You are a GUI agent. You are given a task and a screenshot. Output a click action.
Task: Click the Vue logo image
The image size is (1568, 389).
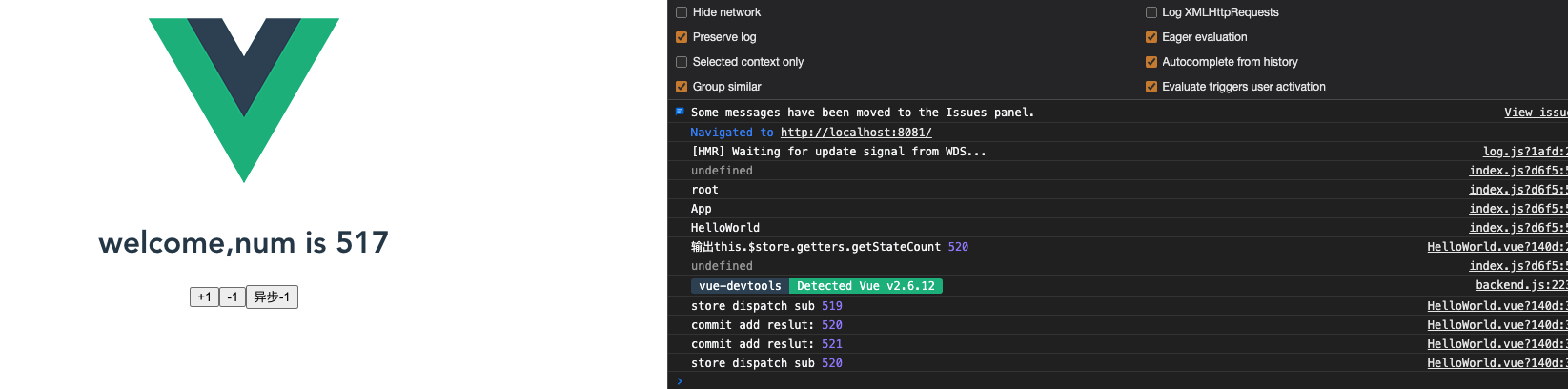coord(244,100)
